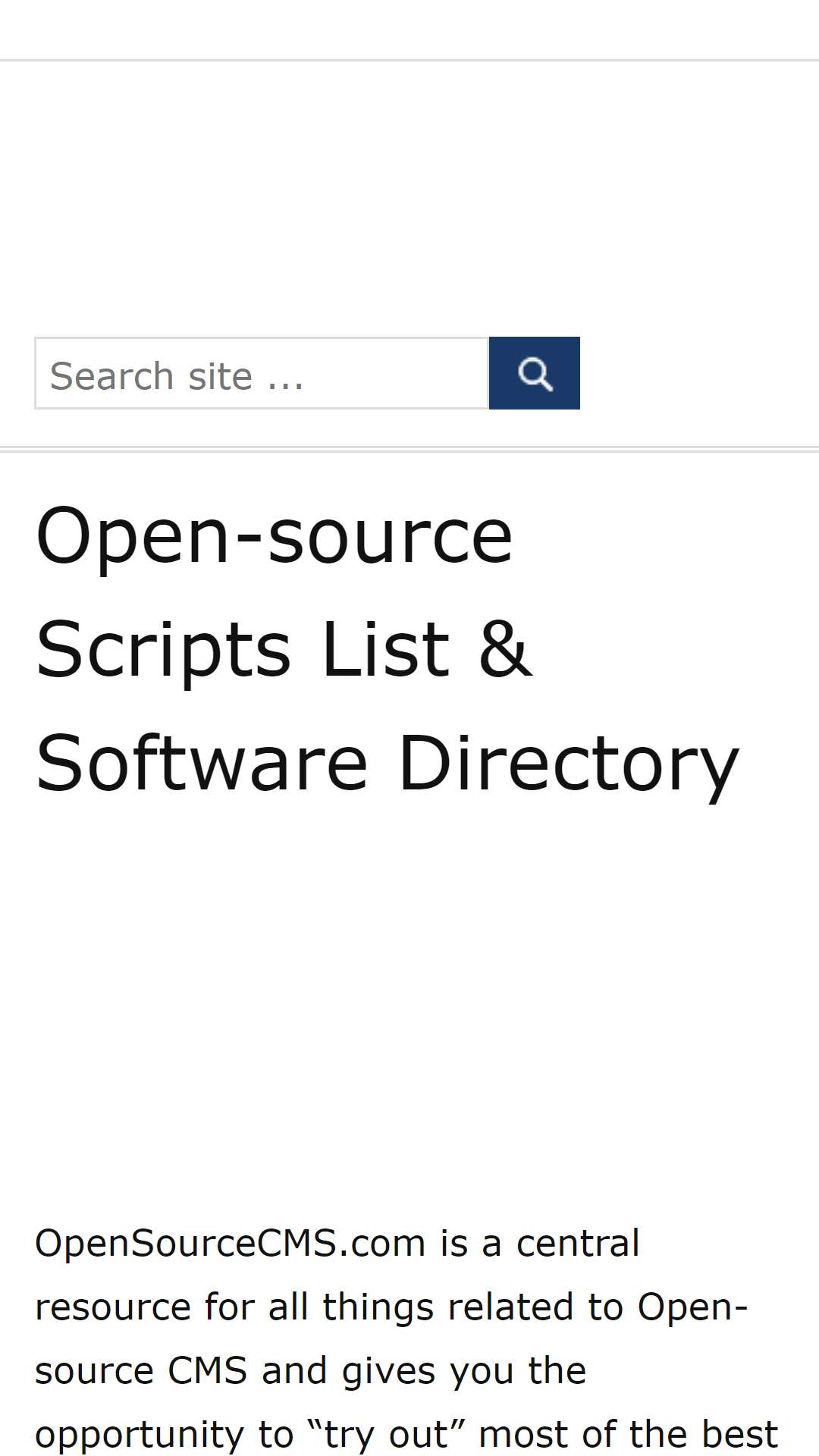
Task: Click the phrase source CMS and gives
Action: pyautogui.click(x=311, y=1372)
